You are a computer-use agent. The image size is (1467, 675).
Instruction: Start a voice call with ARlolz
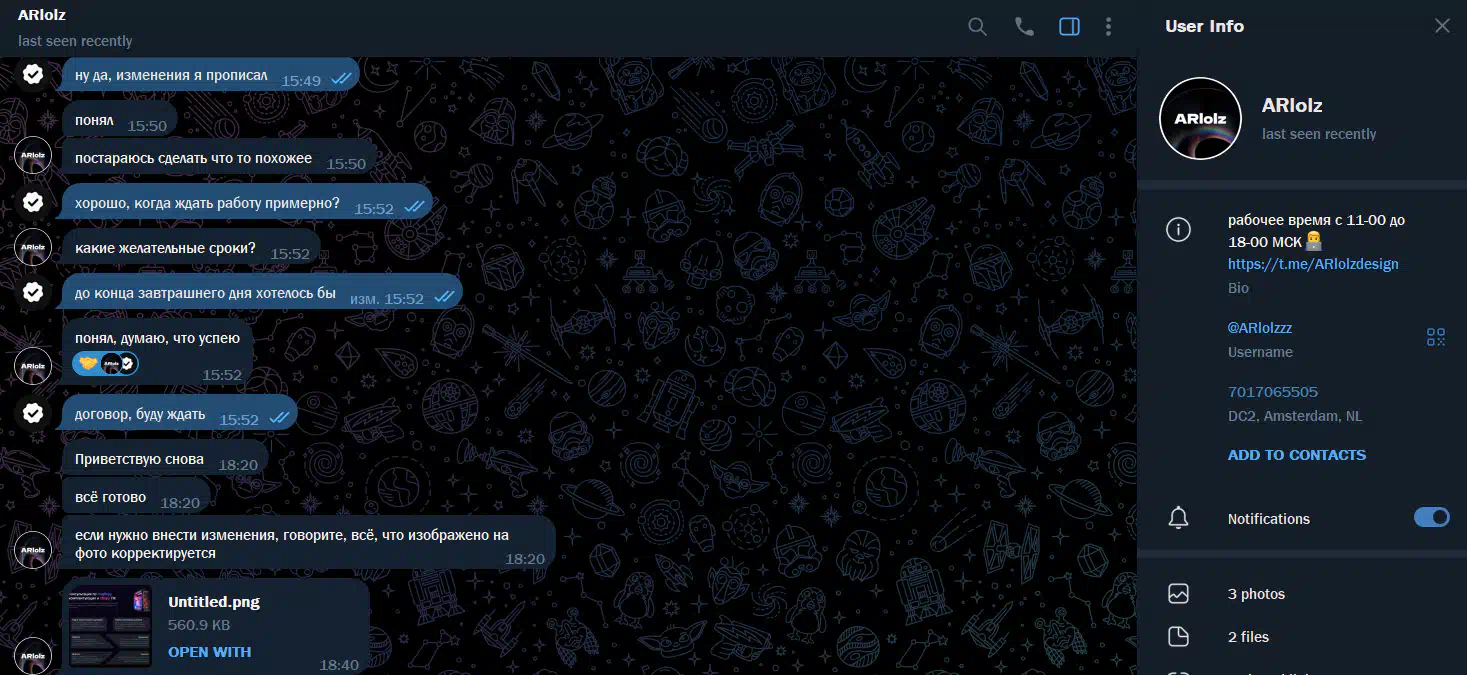pyautogui.click(x=1024, y=27)
